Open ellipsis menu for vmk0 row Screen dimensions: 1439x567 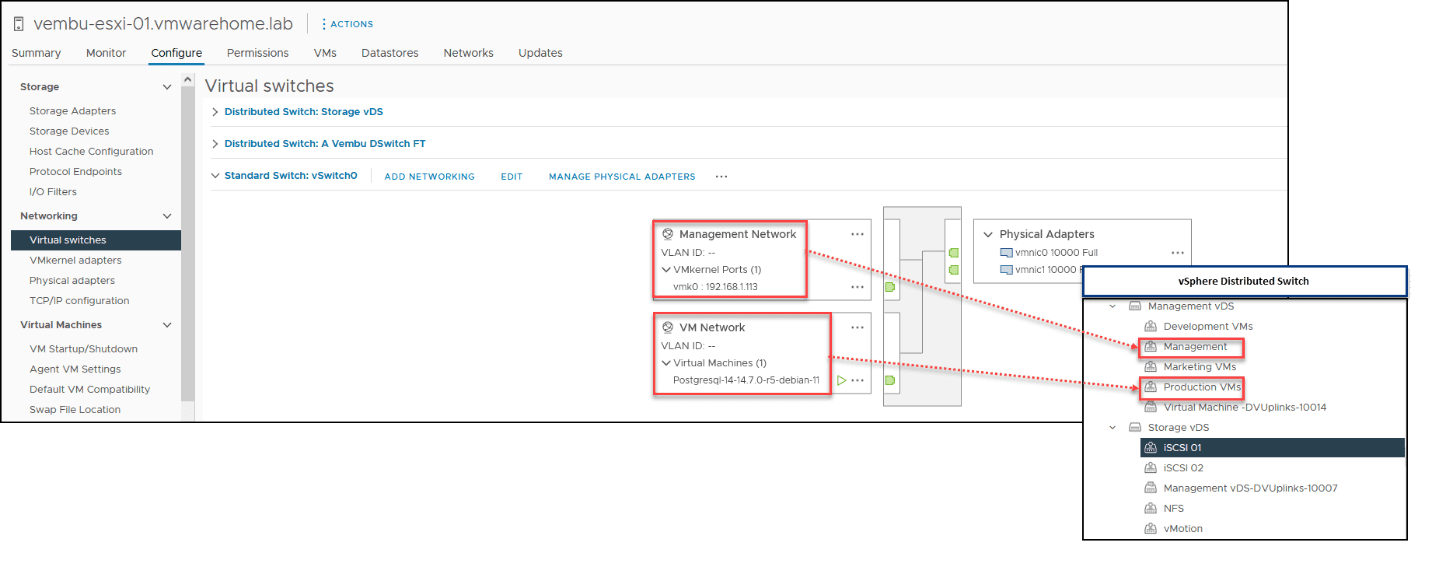pyautogui.click(x=857, y=287)
